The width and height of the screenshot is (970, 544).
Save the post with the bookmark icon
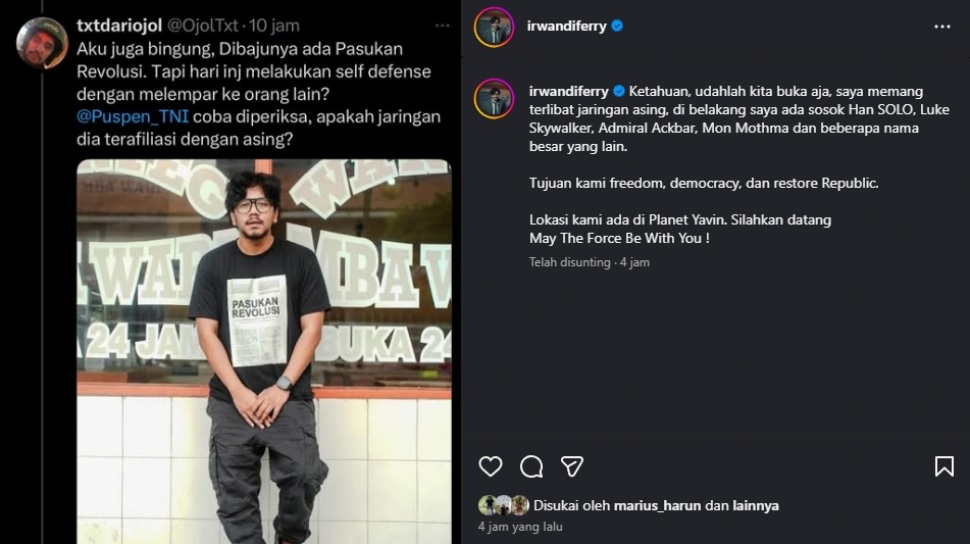(x=944, y=466)
